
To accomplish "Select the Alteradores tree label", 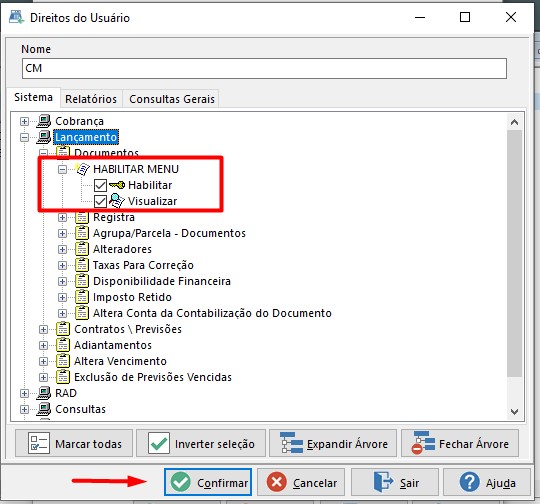I will [x=122, y=249].
